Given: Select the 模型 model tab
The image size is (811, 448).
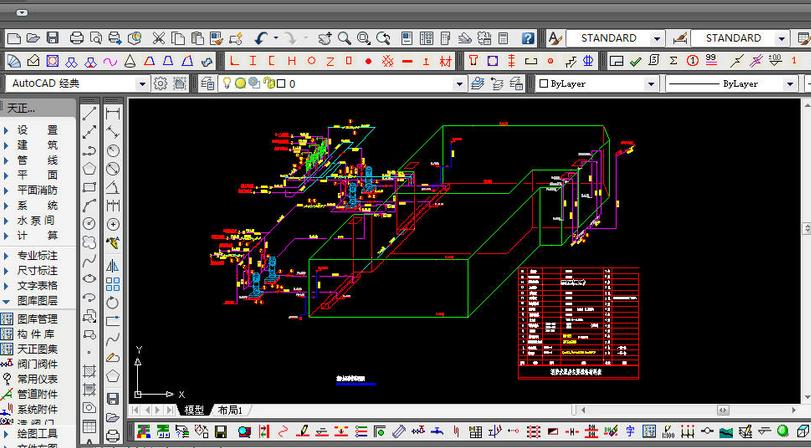Looking at the screenshot, I should (x=193, y=410).
